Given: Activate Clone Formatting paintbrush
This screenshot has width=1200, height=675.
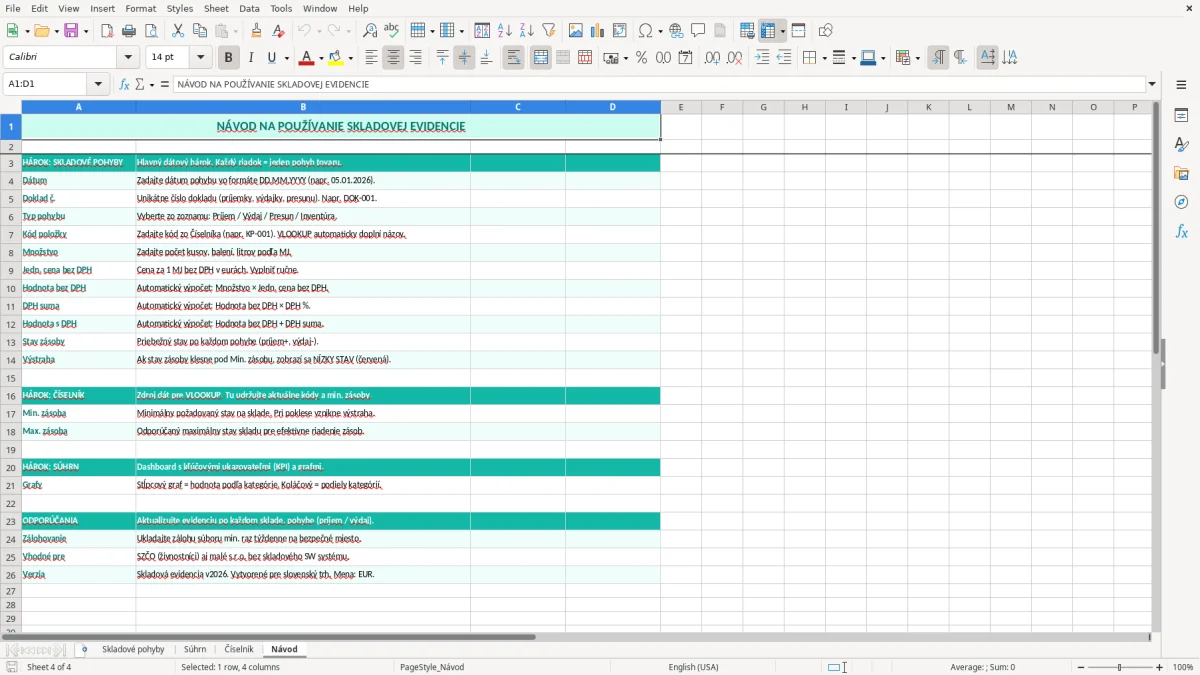Looking at the screenshot, I should click(256, 31).
